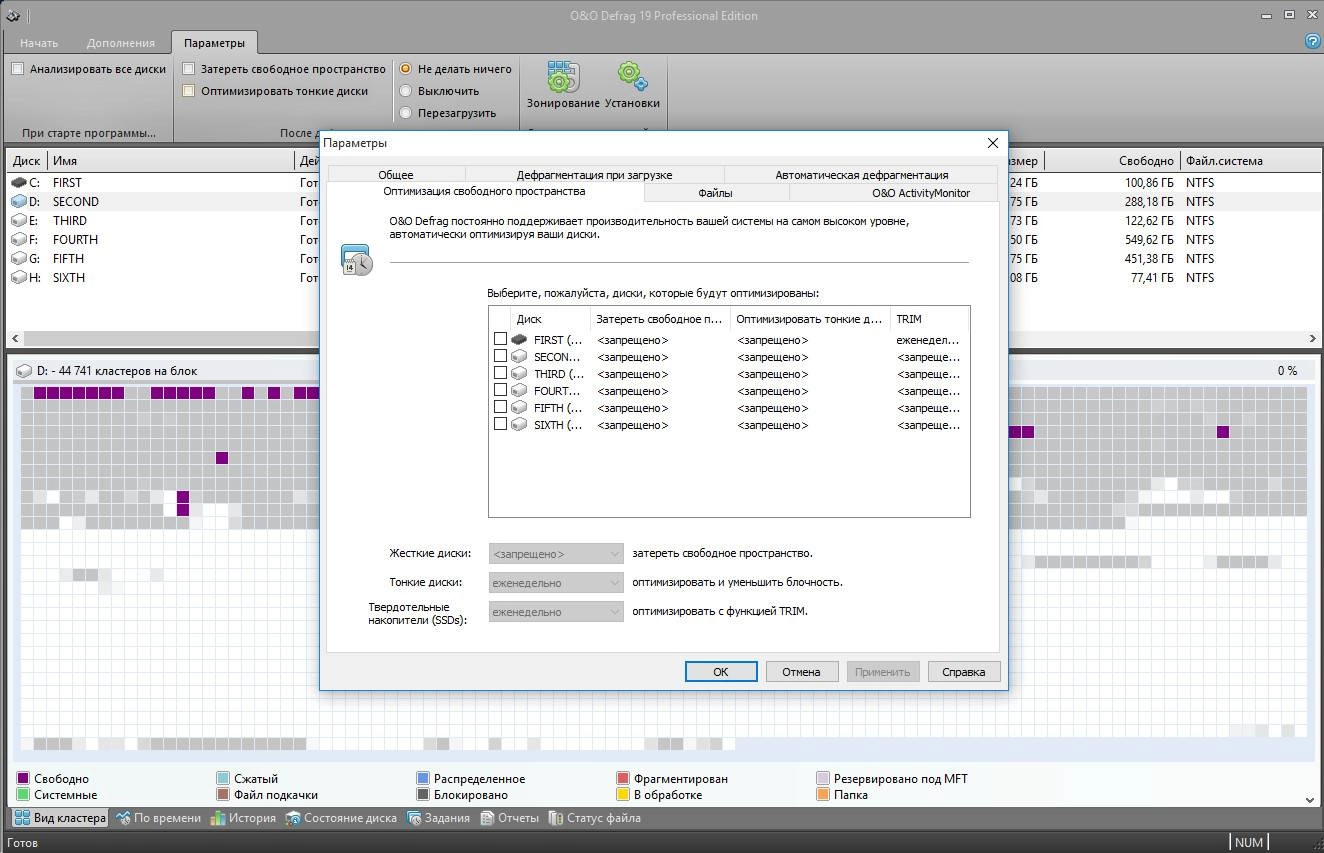Click the scheduler clock icon in dialog
Screen dimensions: 1324x853
[356, 260]
